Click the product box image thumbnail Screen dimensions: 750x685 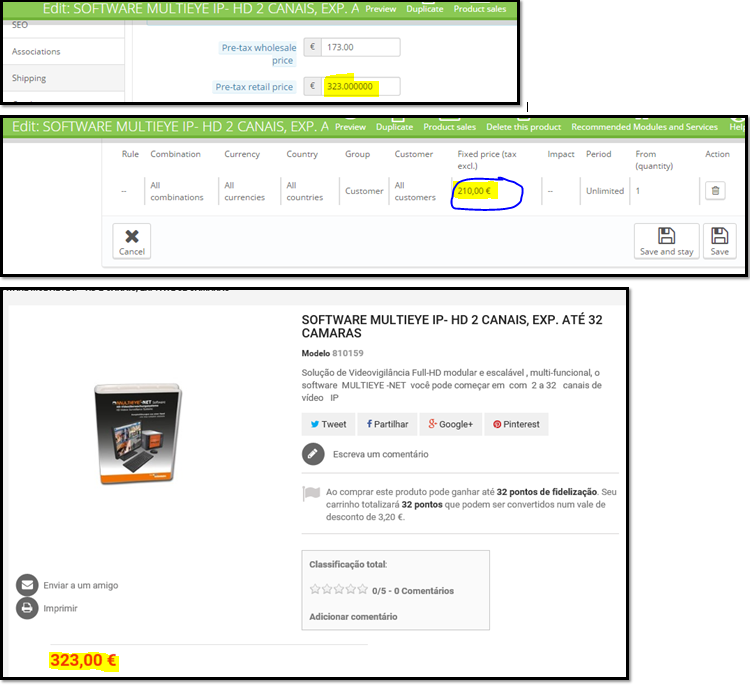pyautogui.click(x=138, y=434)
